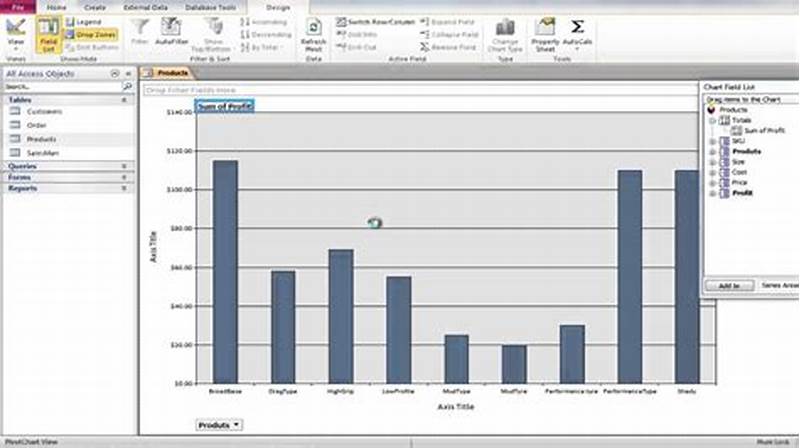
Task: Expand the SKU field node
Action: [x=713, y=141]
